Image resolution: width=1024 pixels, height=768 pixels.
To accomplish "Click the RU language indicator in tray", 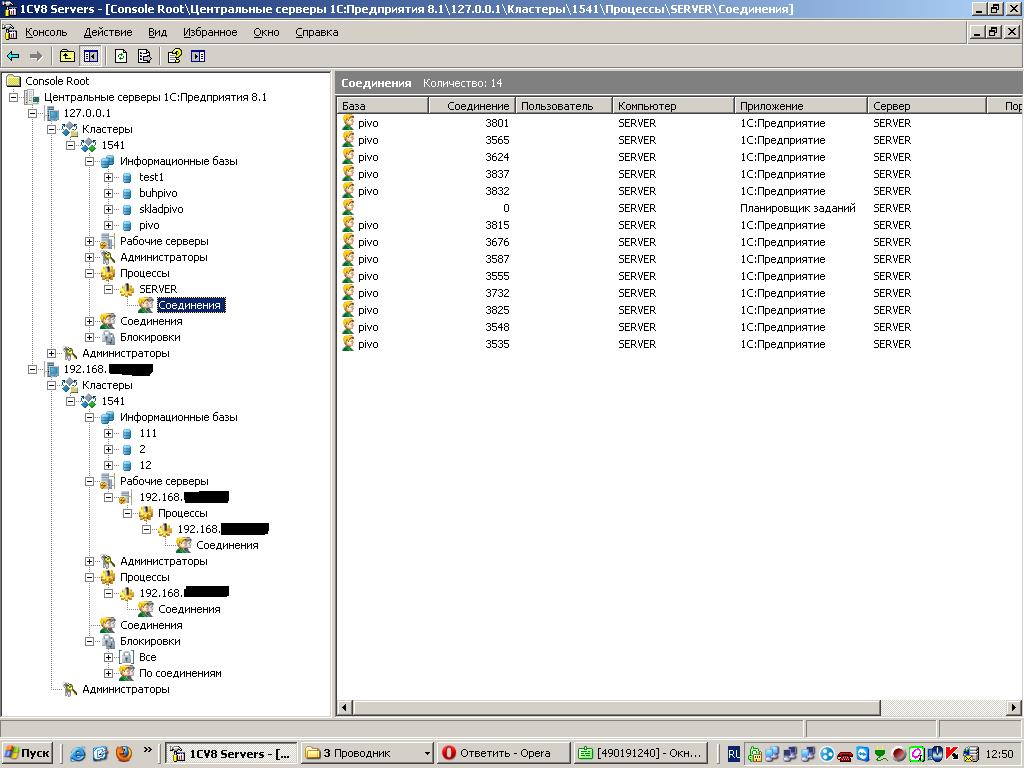I will (x=734, y=754).
